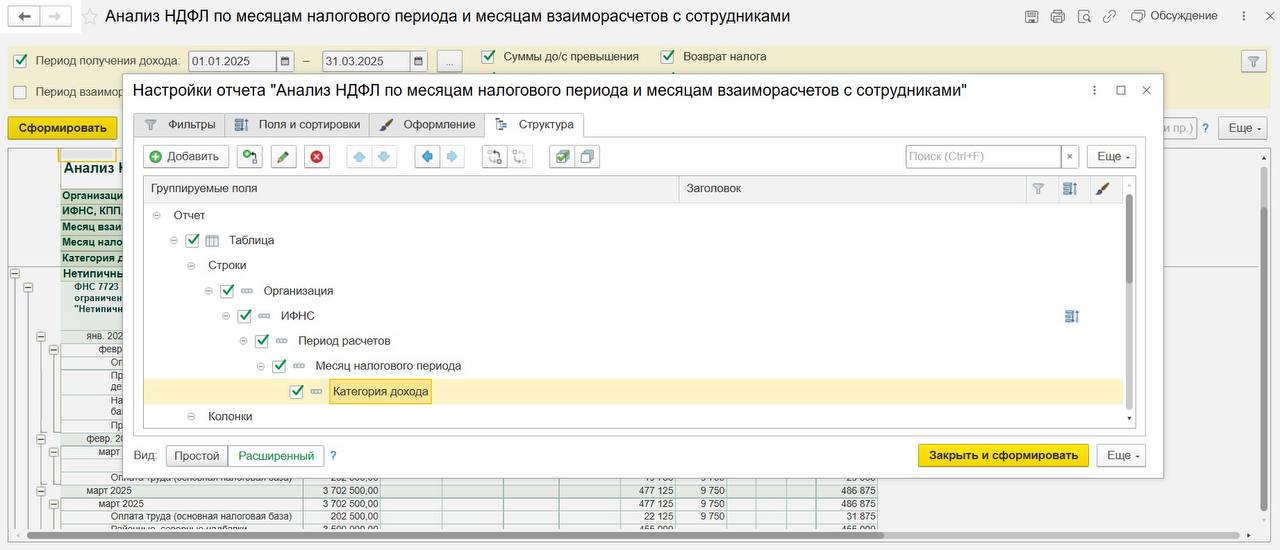Image resolution: width=1280 pixels, height=550 pixels.
Task: Collapse the Период расчетов node
Action: coord(243,341)
